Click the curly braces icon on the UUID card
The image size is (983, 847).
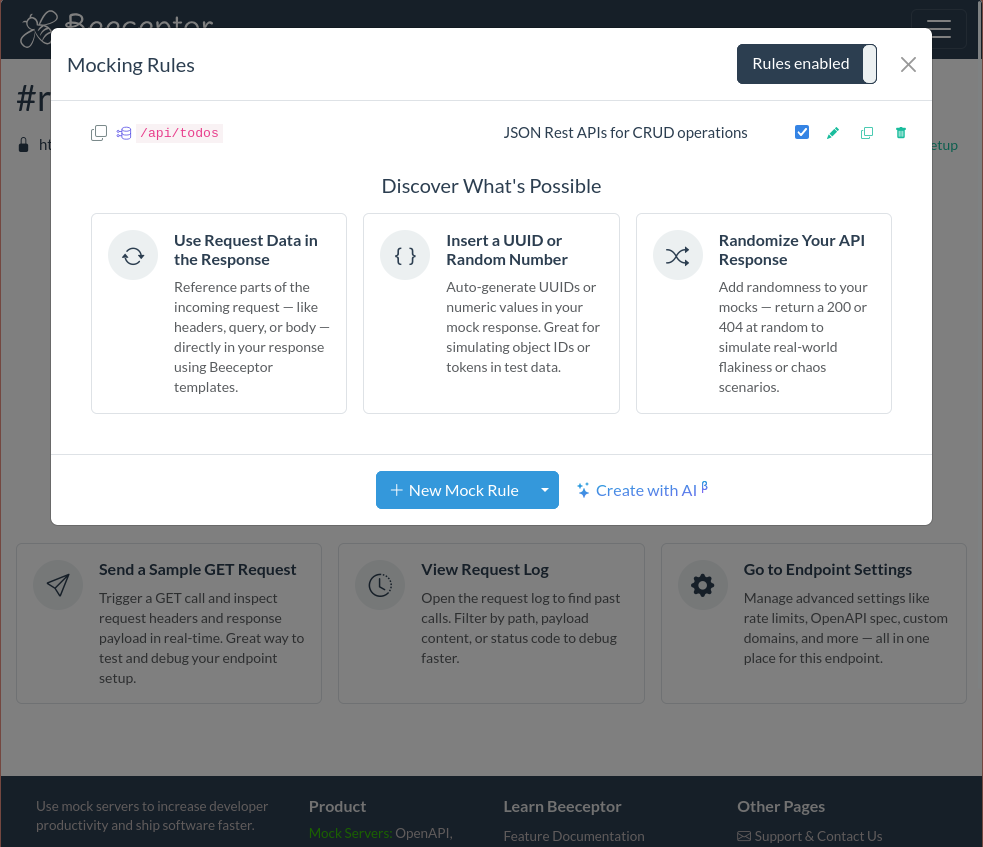[x=405, y=255]
